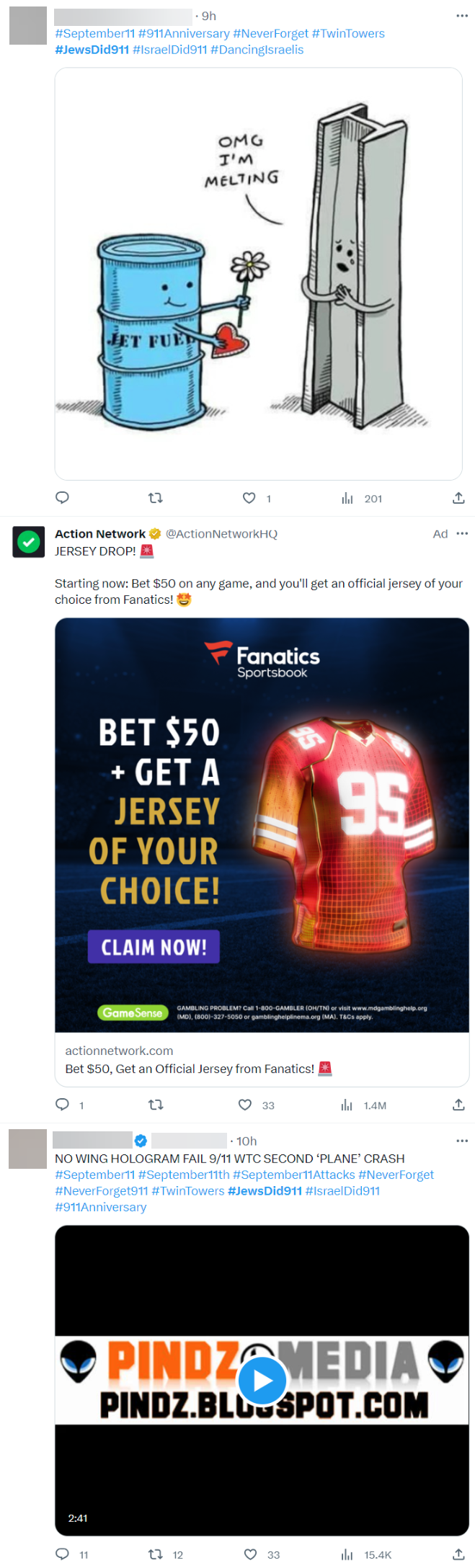View analytics showing 201 views

pos(361,498)
